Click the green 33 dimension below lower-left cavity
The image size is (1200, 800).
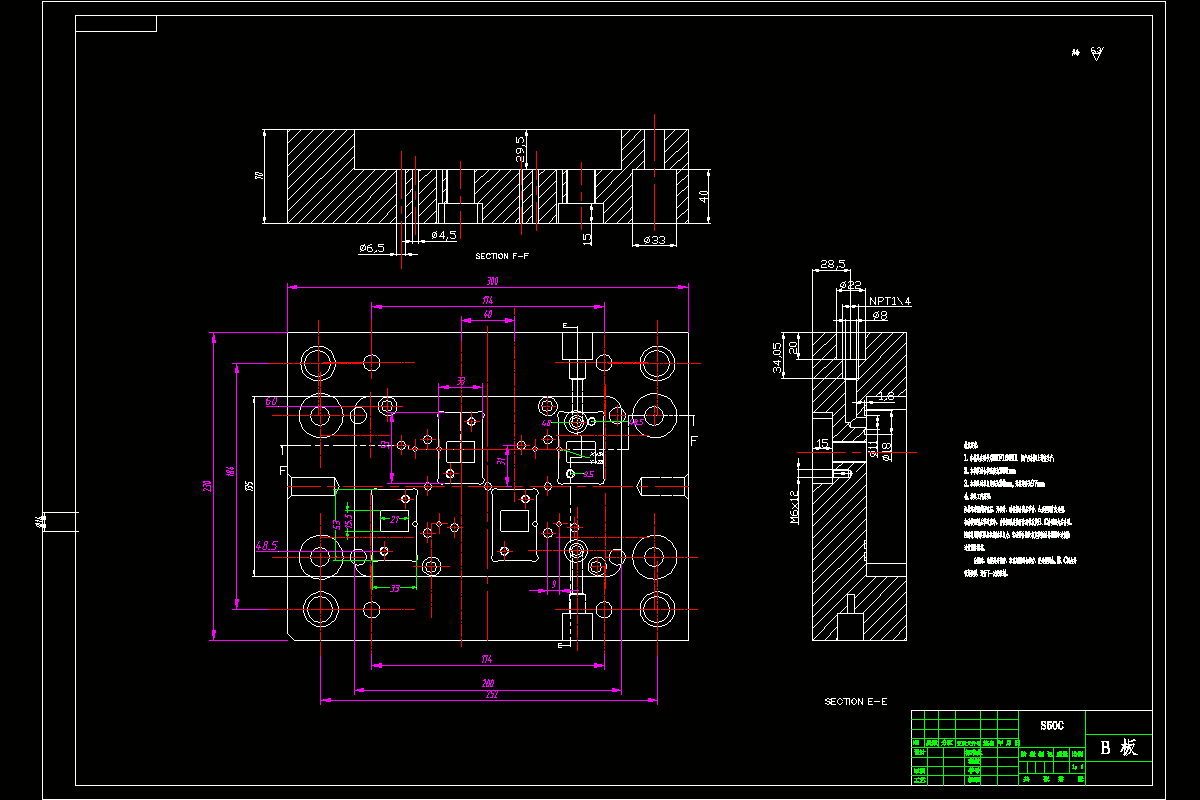click(395, 589)
